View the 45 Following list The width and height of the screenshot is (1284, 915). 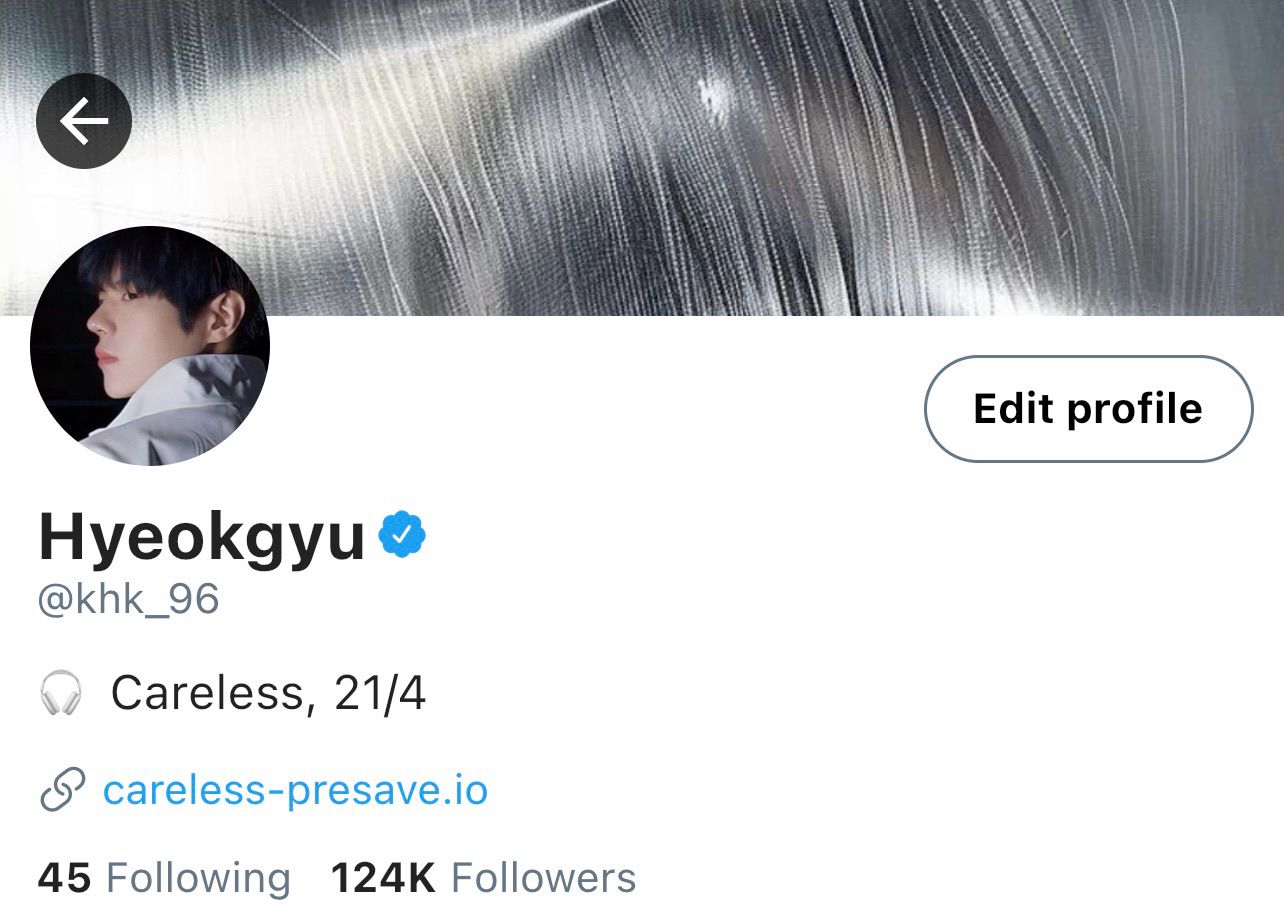click(x=164, y=878)
